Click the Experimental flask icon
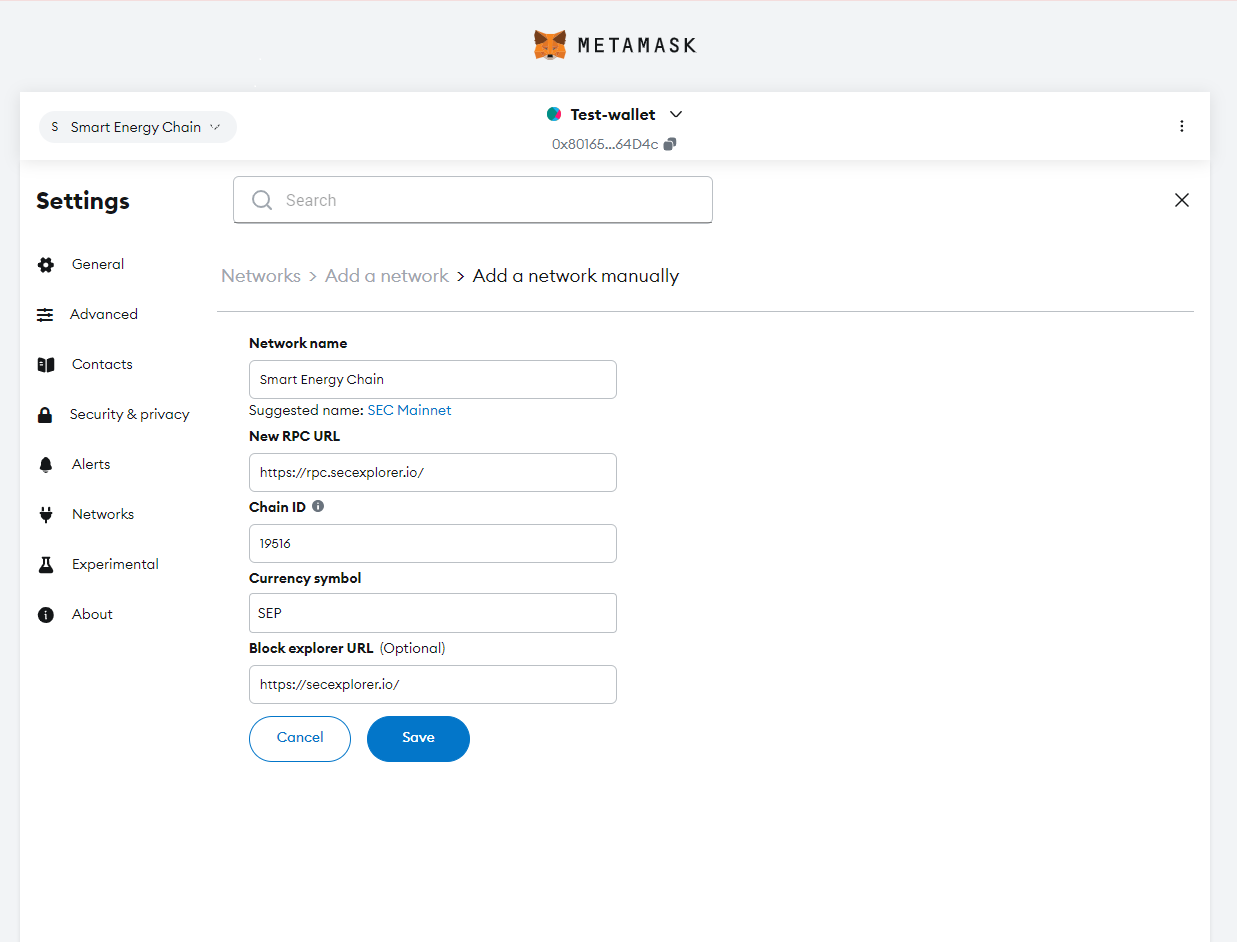Viewport: 1237px width, 942px height. (x=45, y=565)
